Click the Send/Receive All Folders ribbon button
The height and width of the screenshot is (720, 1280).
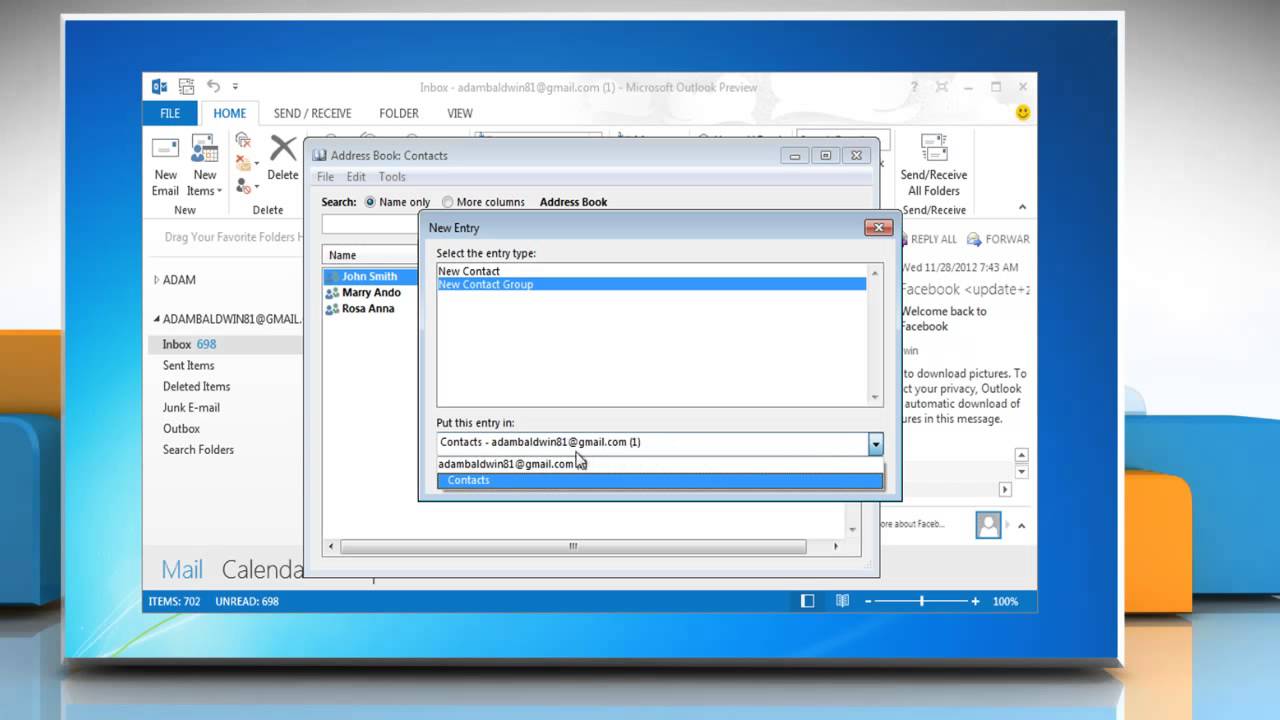pyautogui.click(x=934, y=166)
